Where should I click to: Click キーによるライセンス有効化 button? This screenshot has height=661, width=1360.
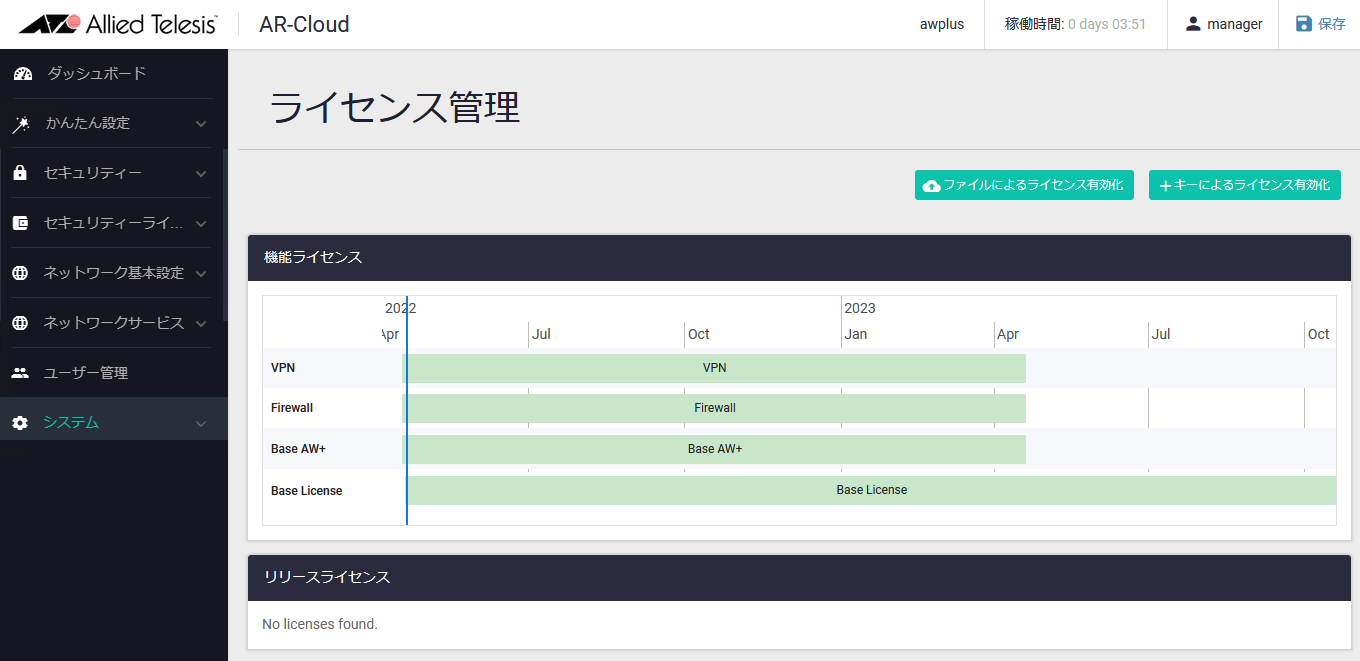[x=1244, y=185]
